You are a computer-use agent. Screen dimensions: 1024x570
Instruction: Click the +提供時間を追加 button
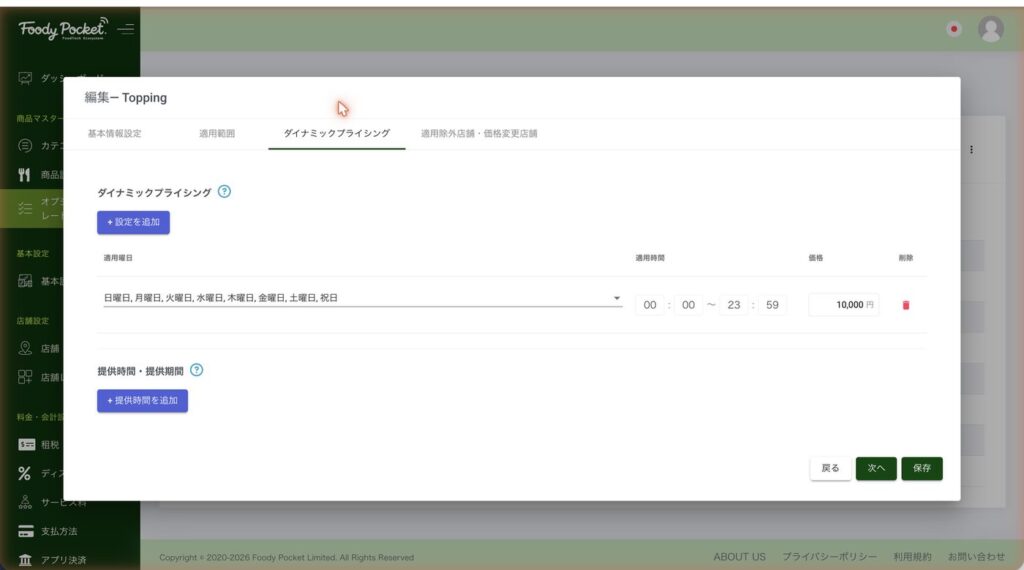(x=142, y=400)
